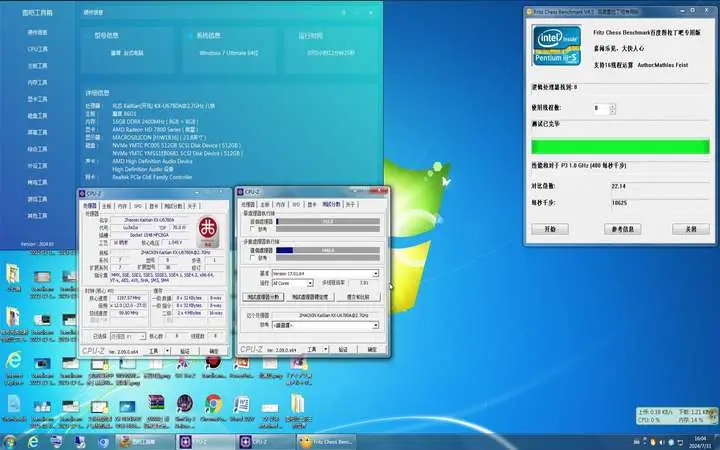Switch to 主板 tab in CPU-Z processor window
This screenshot has height=450, width=720.
click(x=107, y=206)
